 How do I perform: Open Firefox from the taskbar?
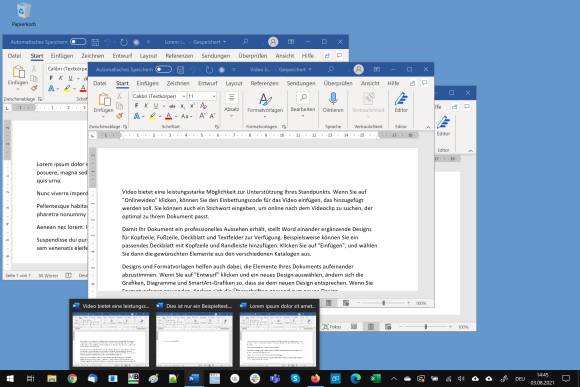pos(315,378)
